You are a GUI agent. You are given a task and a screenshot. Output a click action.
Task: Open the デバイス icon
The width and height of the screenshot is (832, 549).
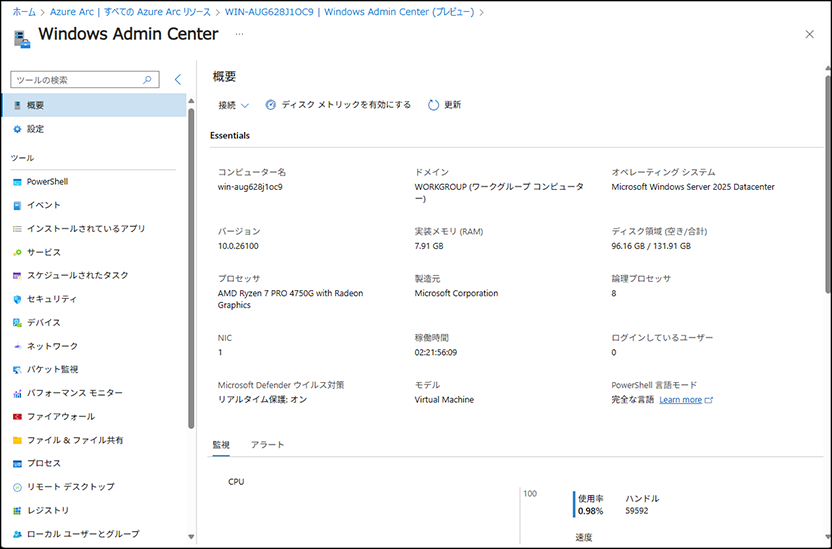click(18, 323)
